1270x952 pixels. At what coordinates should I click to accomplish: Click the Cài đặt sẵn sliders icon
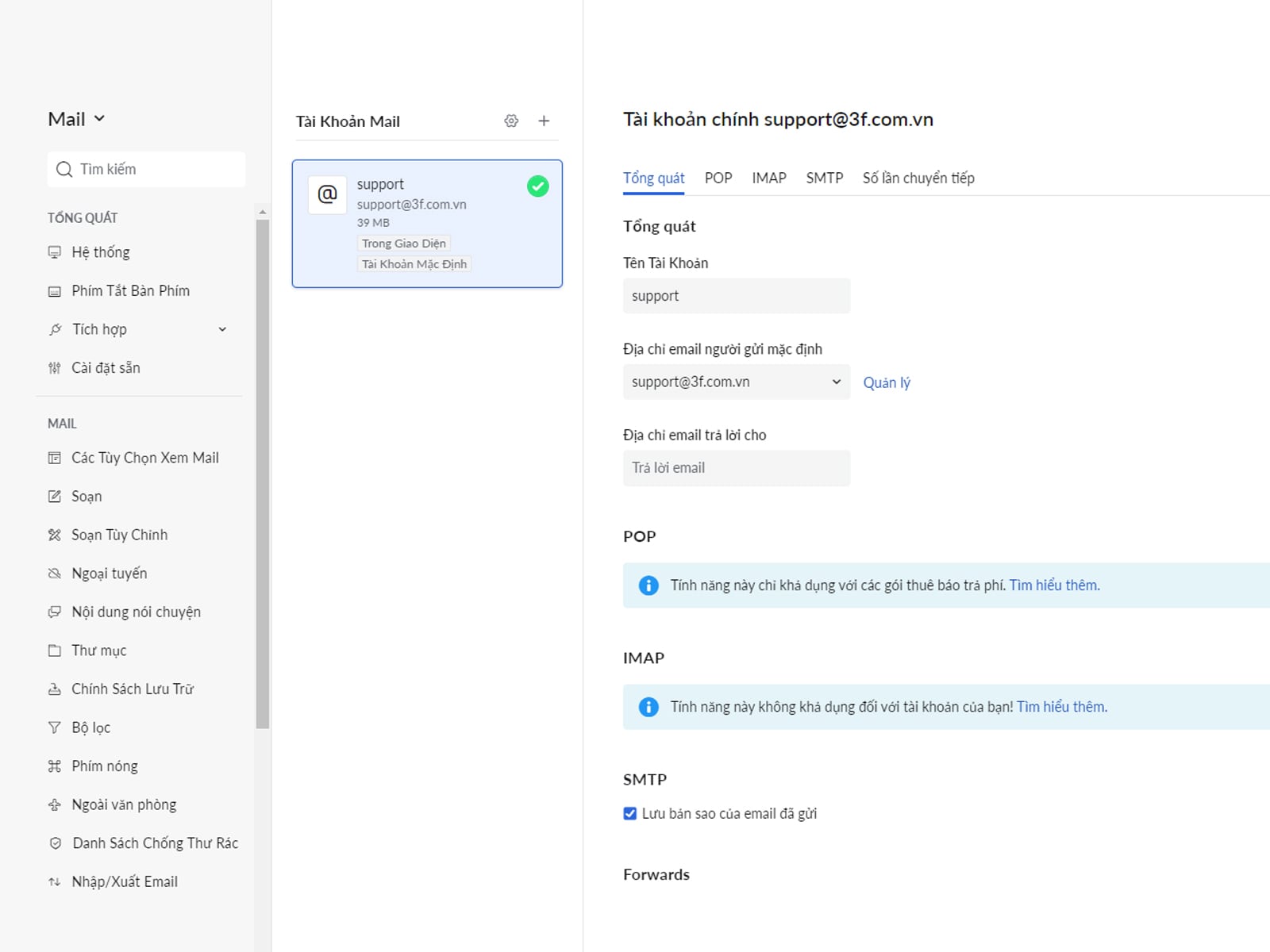(x=54, y=368)
